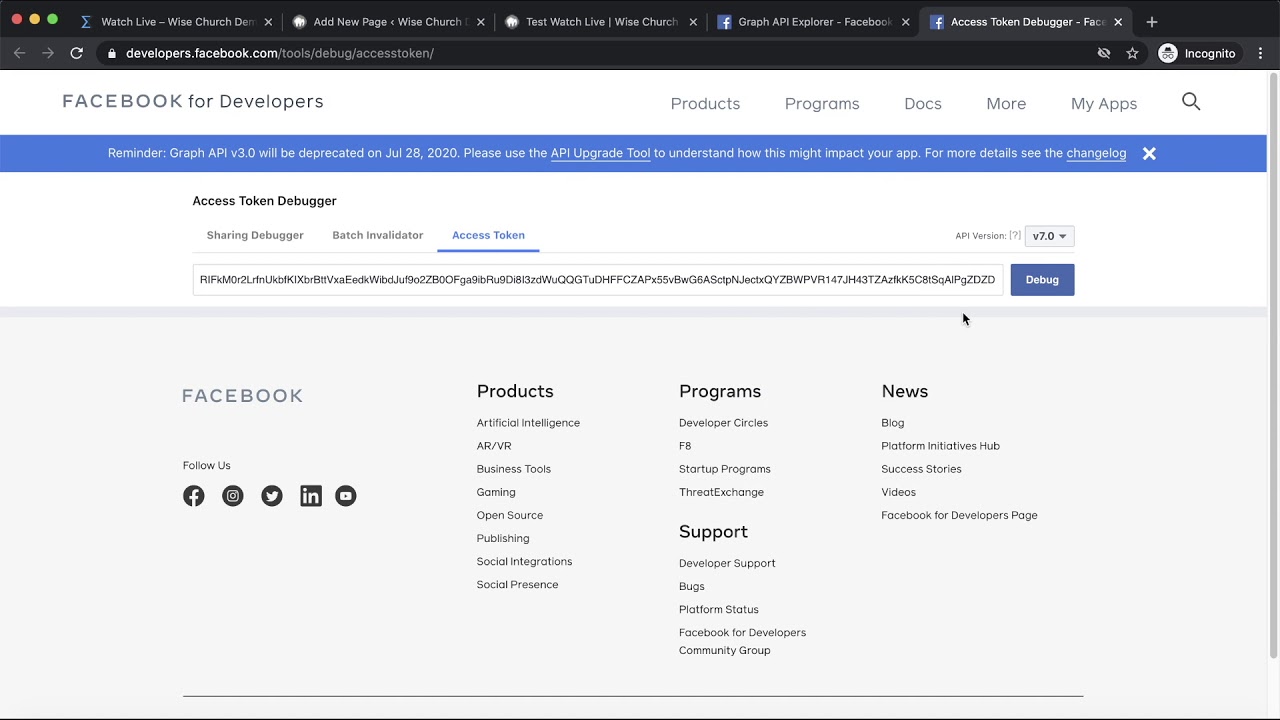Screen dimensions: 1280x720
Task: Open the Platform Status link
Action: 718,609
